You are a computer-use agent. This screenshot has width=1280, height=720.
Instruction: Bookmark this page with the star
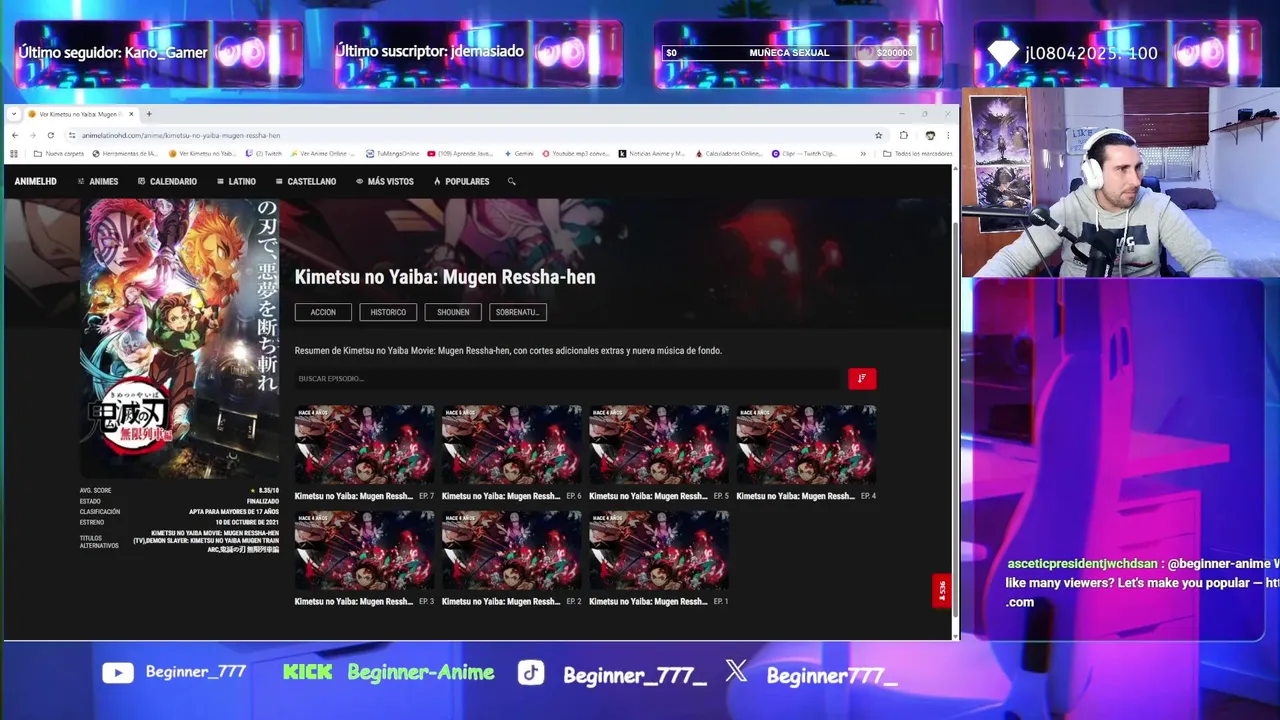[879, 135]
